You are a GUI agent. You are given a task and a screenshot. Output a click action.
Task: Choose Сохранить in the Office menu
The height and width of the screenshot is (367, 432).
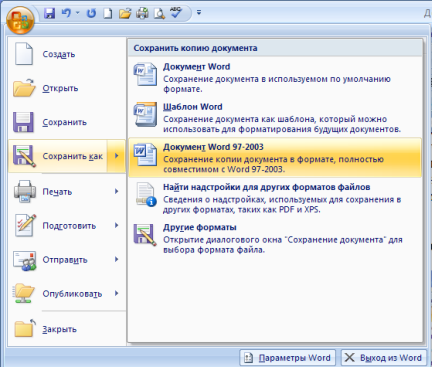coord(67,122)
